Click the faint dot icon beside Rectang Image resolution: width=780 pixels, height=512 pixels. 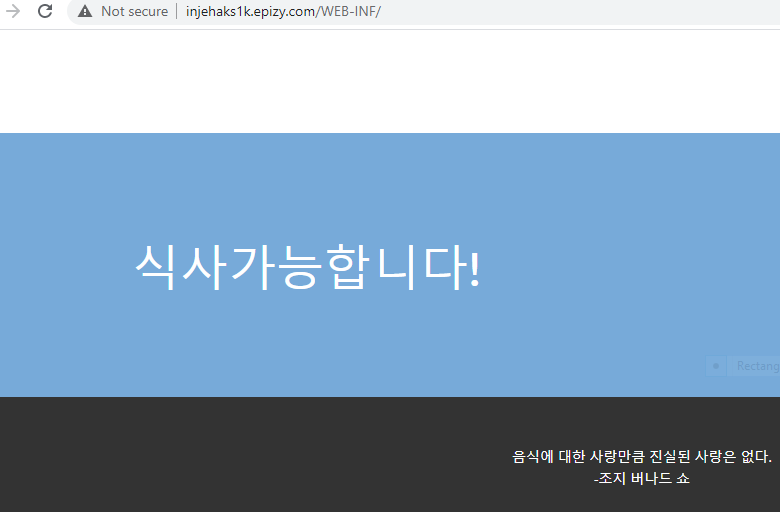715,366
